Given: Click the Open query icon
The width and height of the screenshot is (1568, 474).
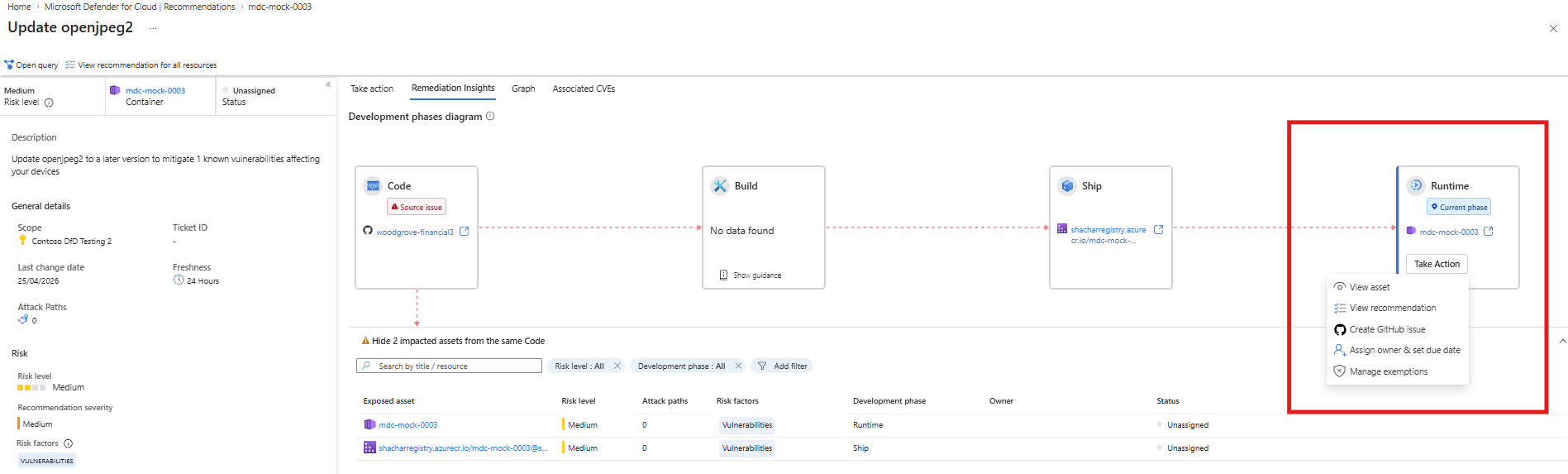Looking at the screenshot, I should [x=9, y=65].
